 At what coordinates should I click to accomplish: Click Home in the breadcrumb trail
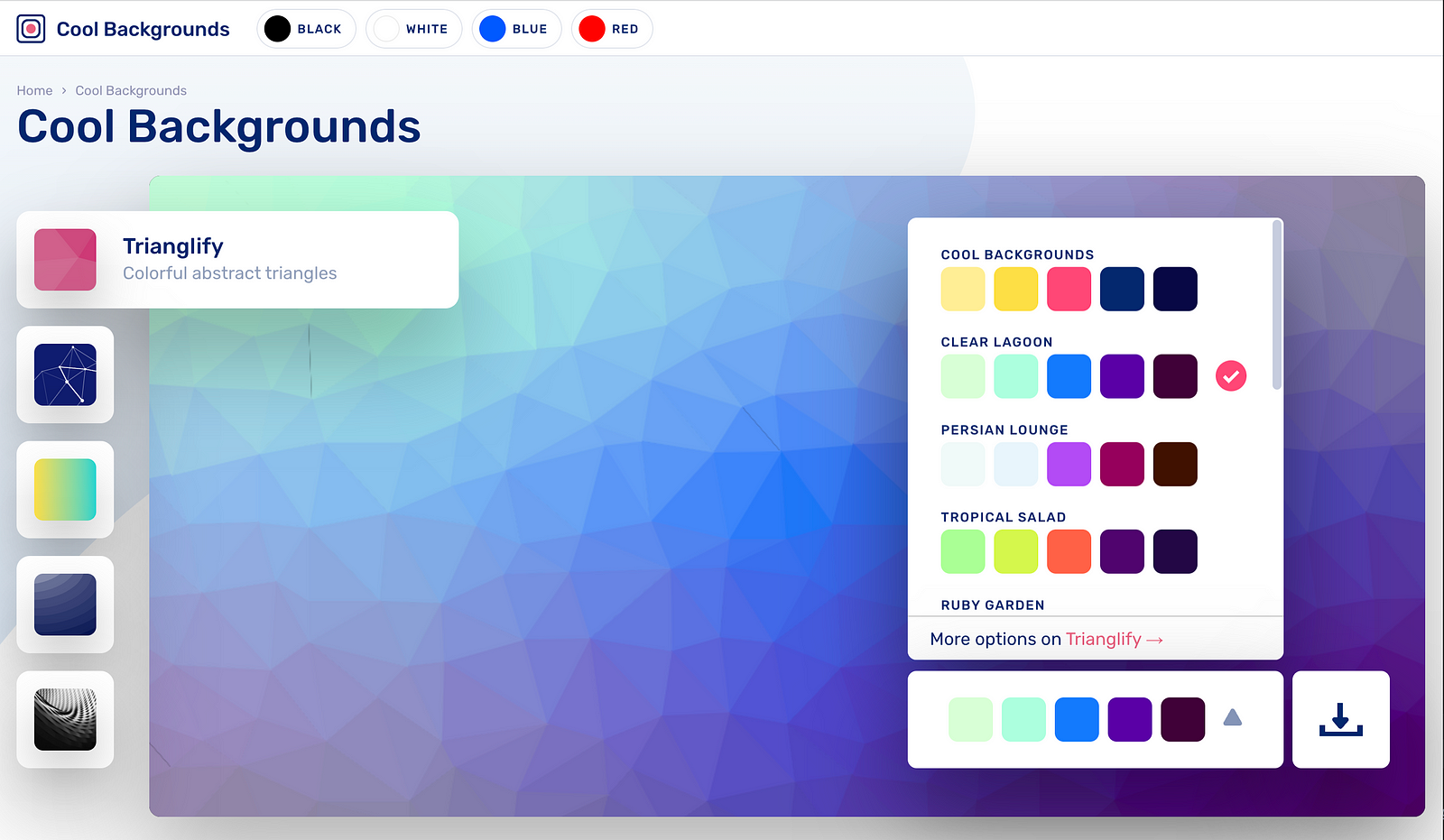tap(34, 90)
